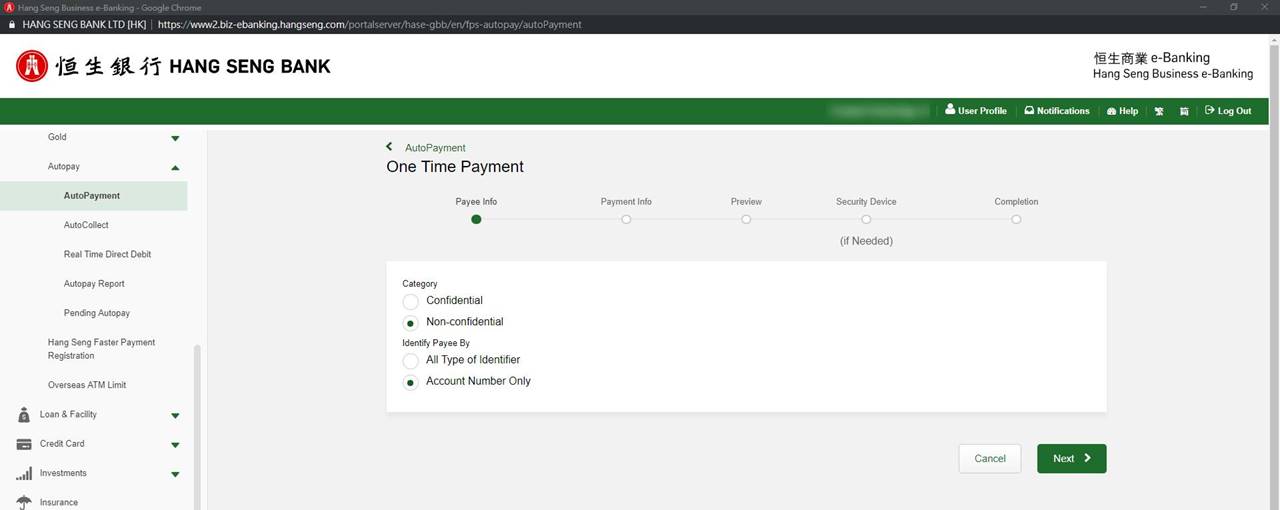Screen dimensions: 1280x510
Task: Choose Account Number Only option
Action: 410,382
